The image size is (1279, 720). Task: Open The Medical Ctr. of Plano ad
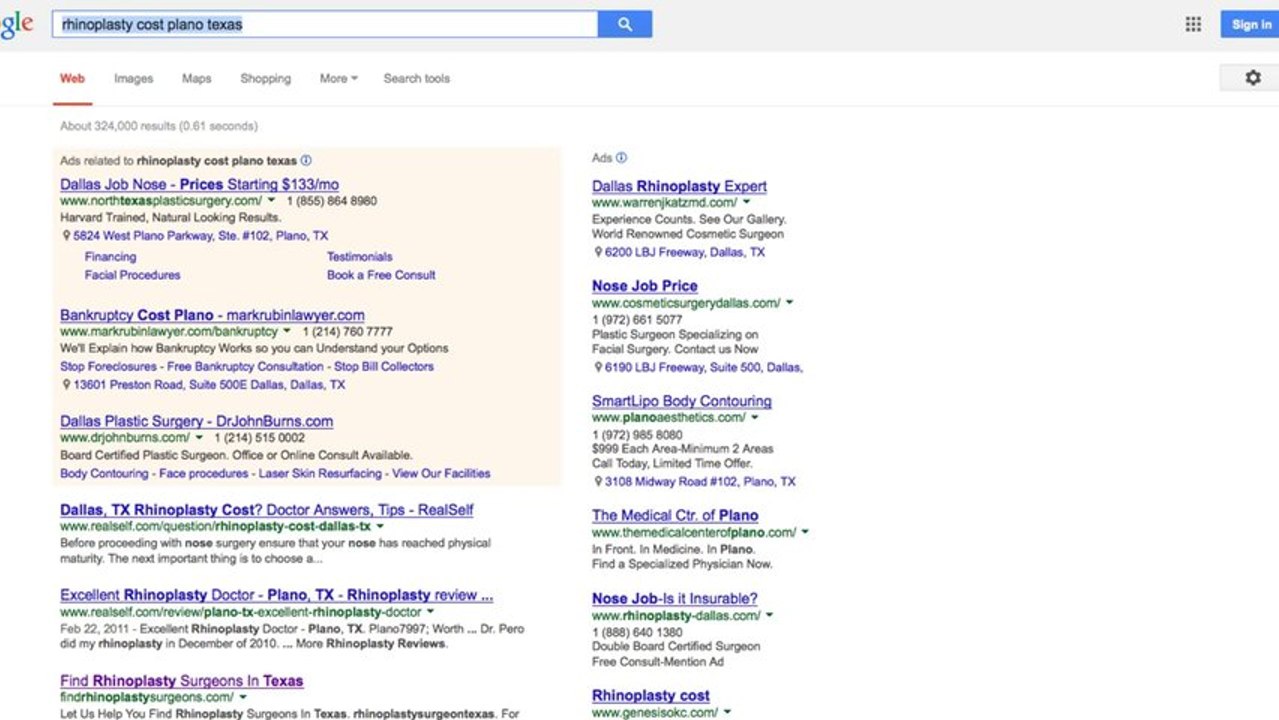pyautogui.click(x=675, y=516)
